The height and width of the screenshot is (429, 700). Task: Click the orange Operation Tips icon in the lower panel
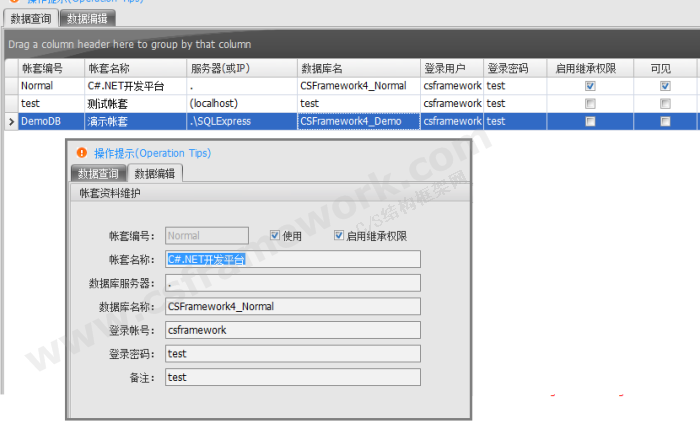click(x=81, y=153)
